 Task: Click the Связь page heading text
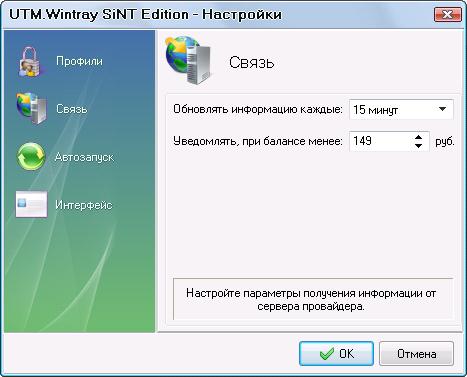click(252, 63)
